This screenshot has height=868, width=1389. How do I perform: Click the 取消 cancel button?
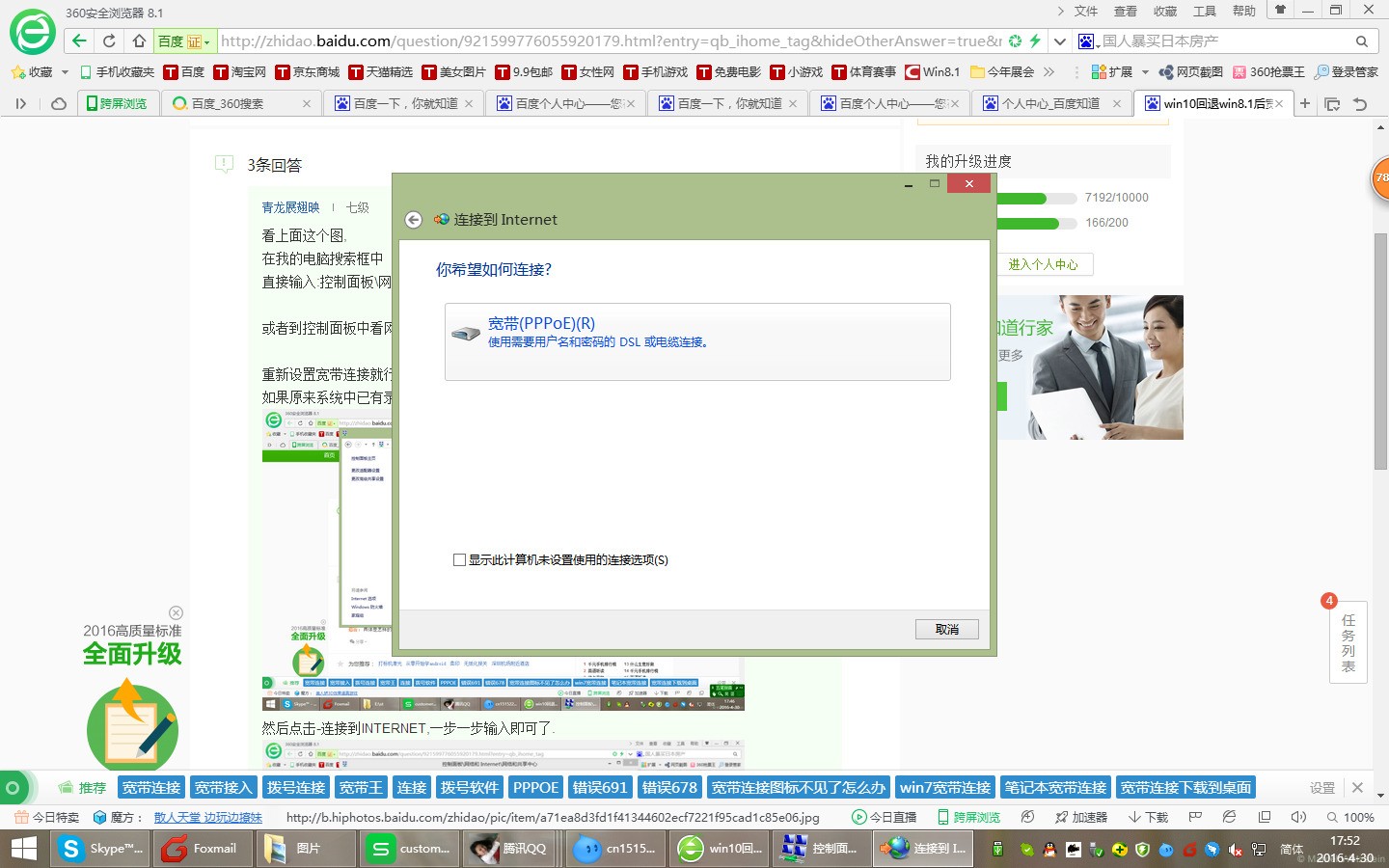click(x=947, y=629)
